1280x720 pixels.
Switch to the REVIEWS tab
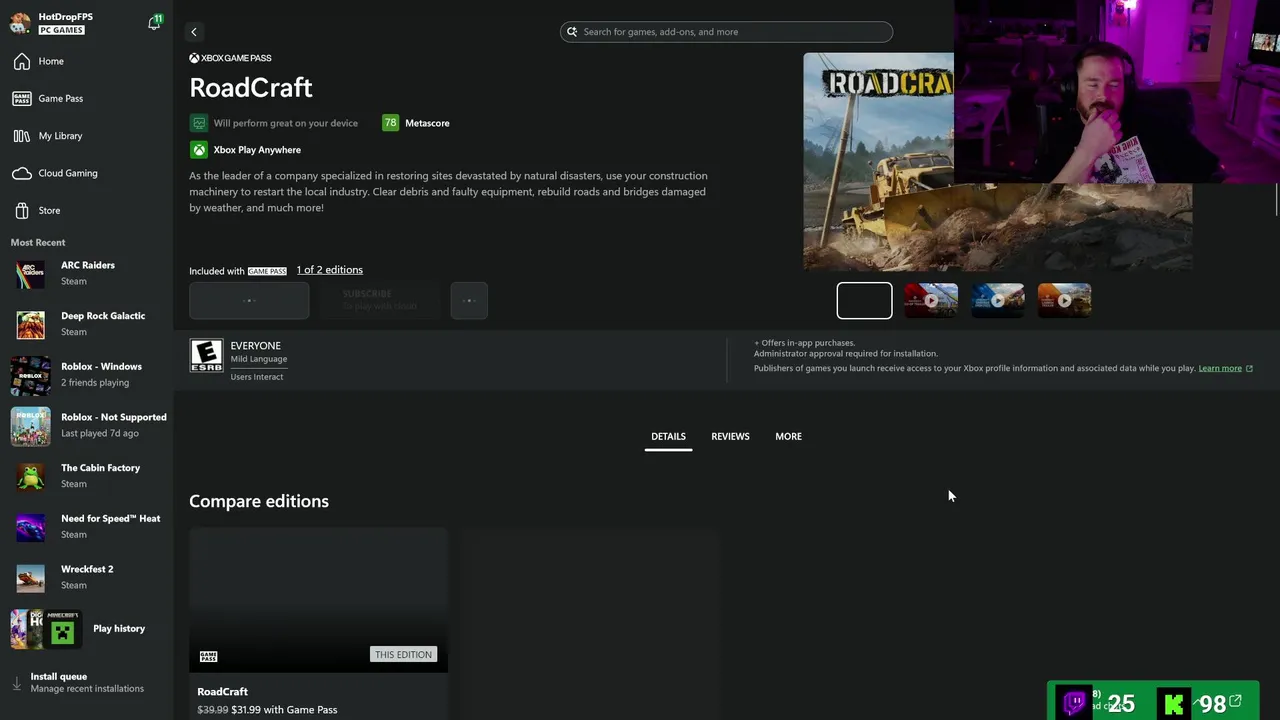[x=730, y=437]
